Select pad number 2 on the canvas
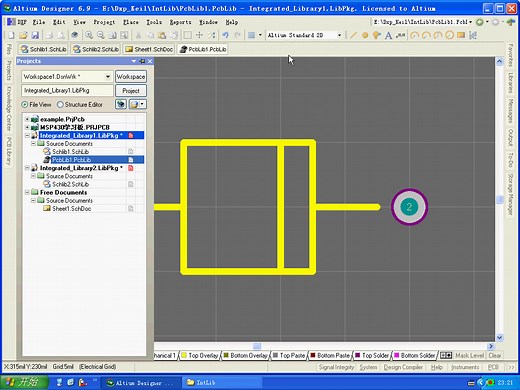 (x=409, y=207)
